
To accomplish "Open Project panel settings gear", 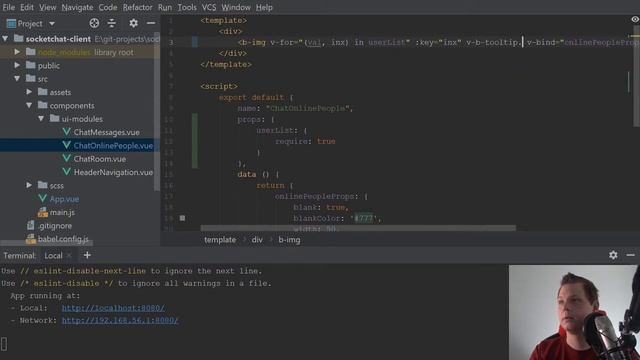I will pyautogui.click(x=133, y=23).
